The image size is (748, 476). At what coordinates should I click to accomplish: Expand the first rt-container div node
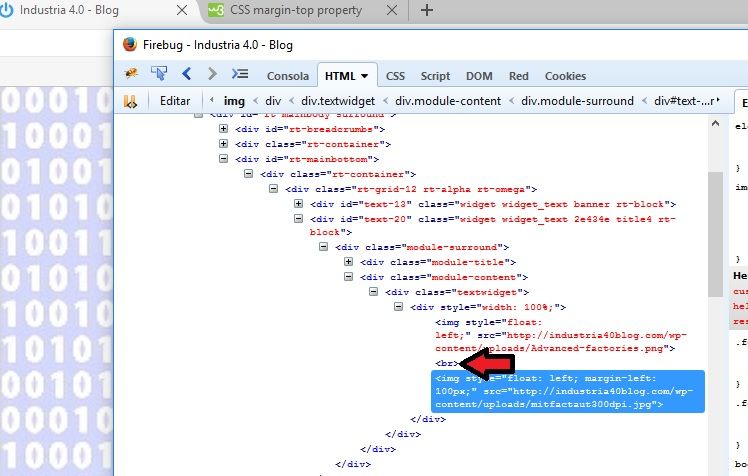pyautogui.click(x=223, y=143)
